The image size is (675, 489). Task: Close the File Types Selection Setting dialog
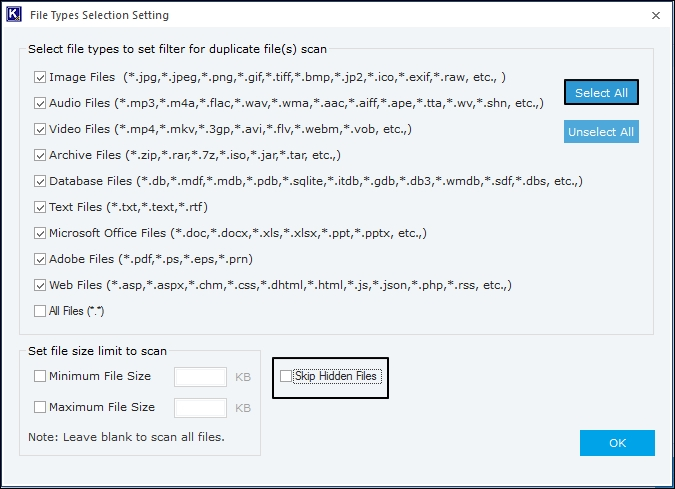coord(656,15)
